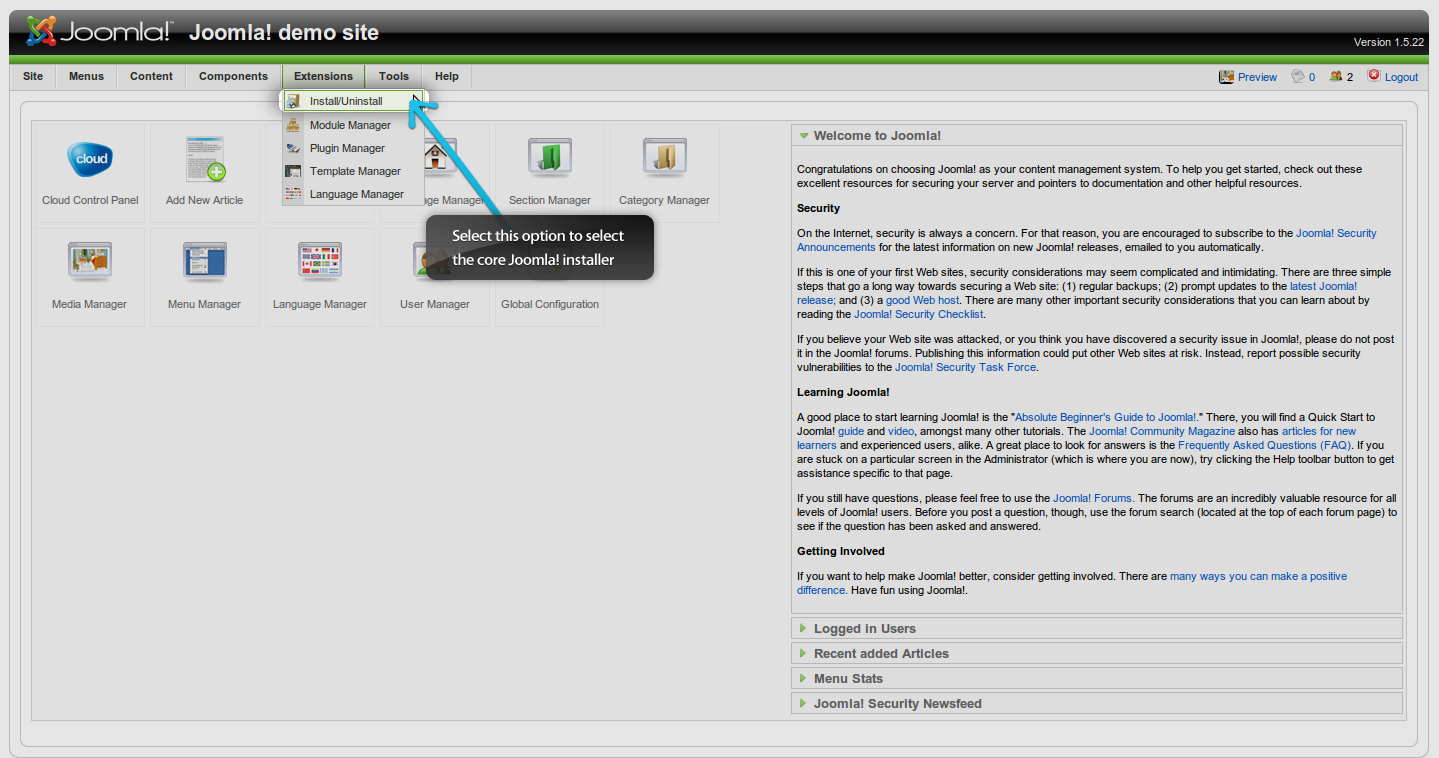Screen dimensions: 1439x758
Task: Open the good Web host link
Action: click(x=922, y=300)
